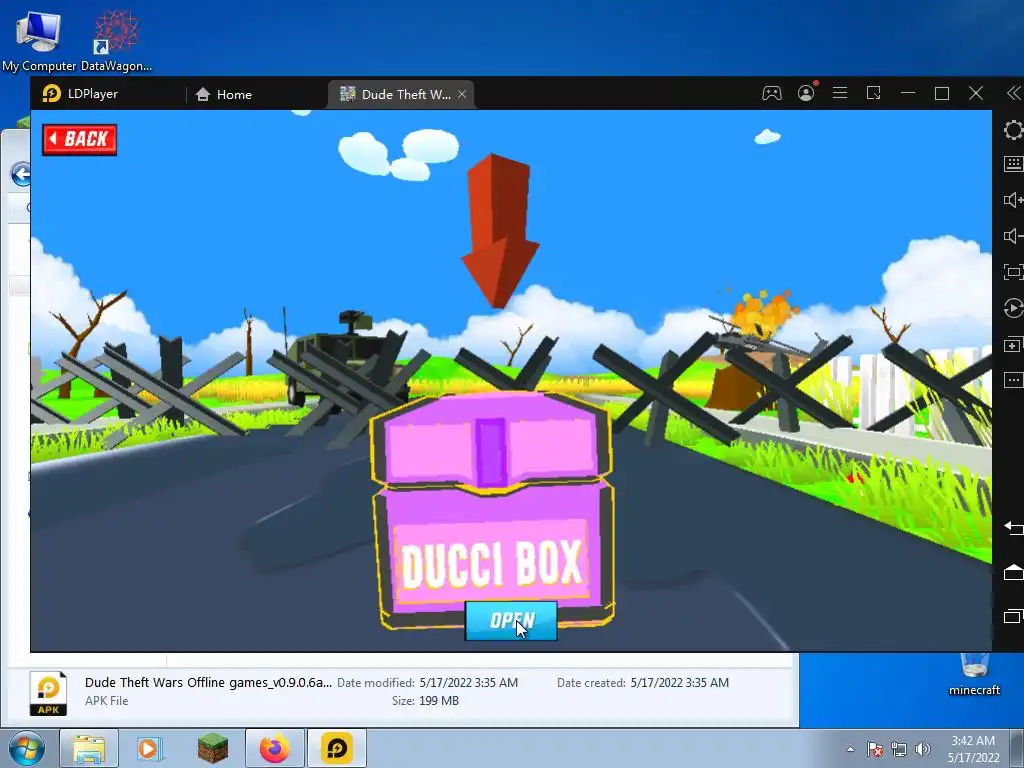Decrease volume using sidebar speaker-minus icon
Screen dimensions: 1024x768
click(1014, 236)
